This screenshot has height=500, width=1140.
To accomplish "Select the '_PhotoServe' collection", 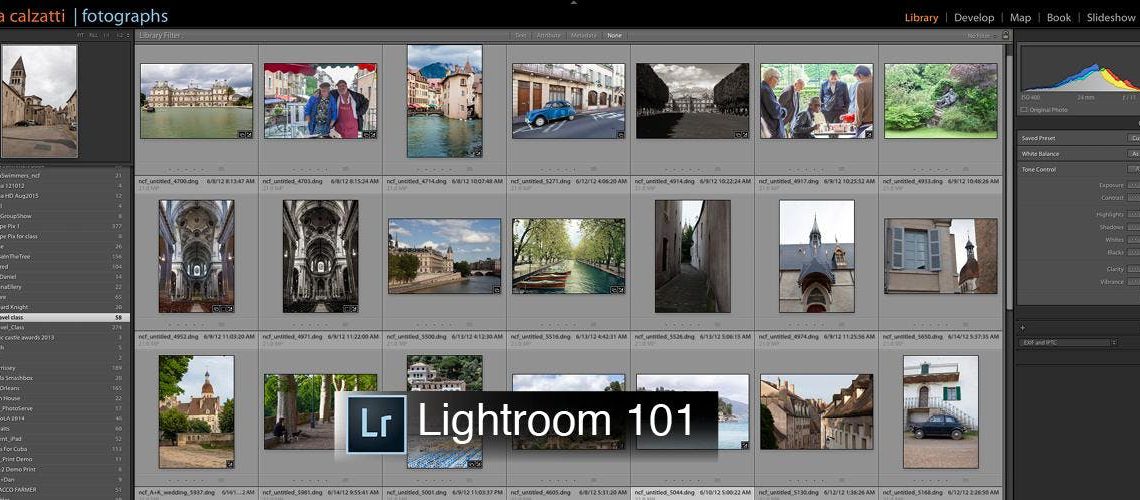I will coord(65,408).
